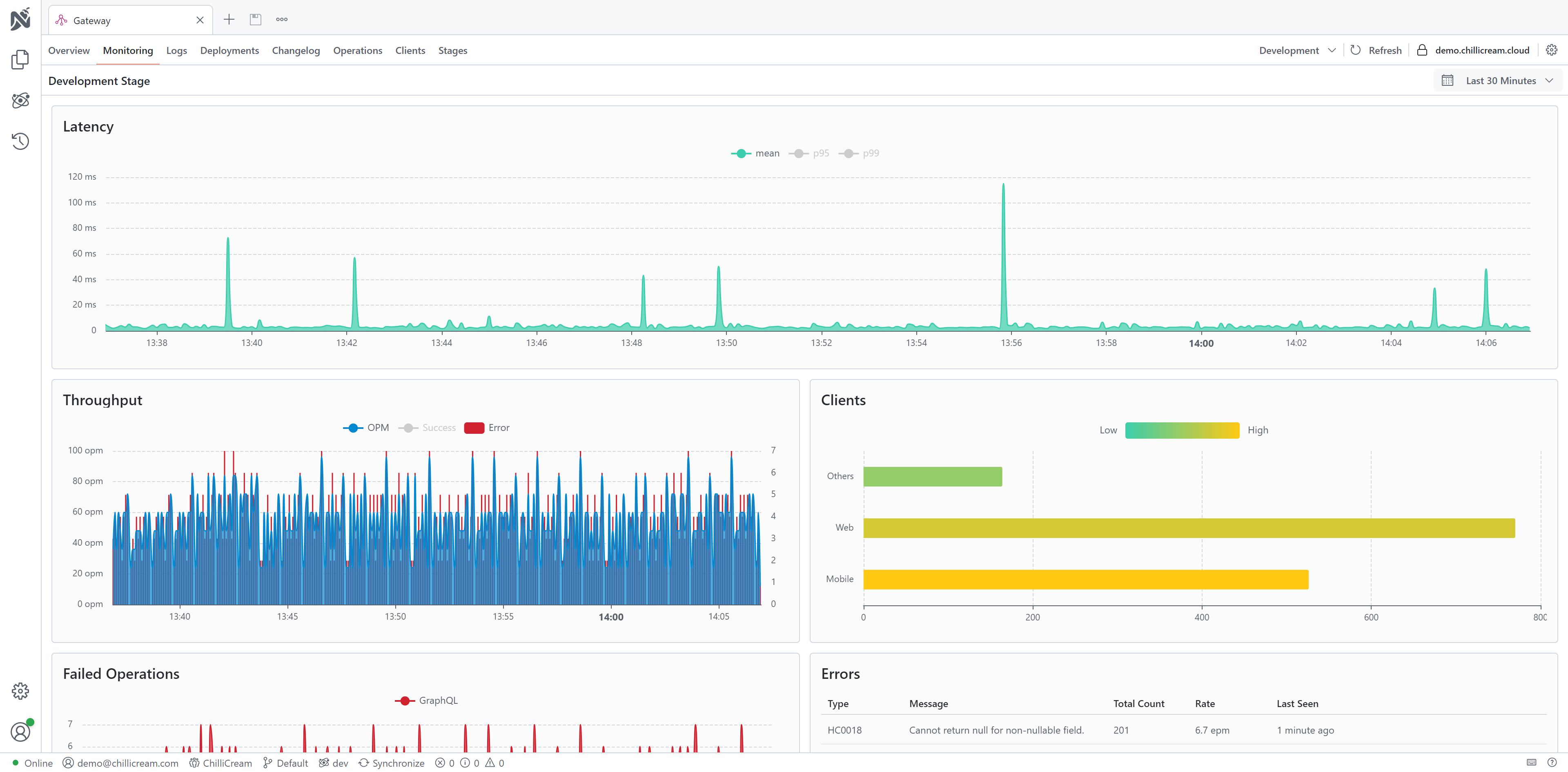Select the HC0018 error row in the Errors table
1568x772 pixels.
click(x=1035, y=730)
